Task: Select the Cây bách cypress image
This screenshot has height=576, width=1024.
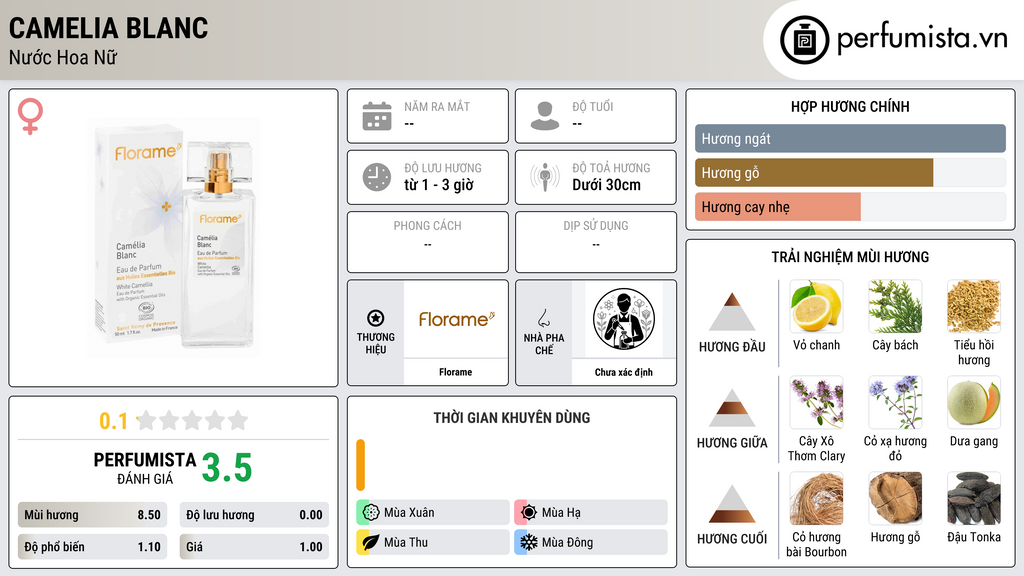Action: coord(895,306)
